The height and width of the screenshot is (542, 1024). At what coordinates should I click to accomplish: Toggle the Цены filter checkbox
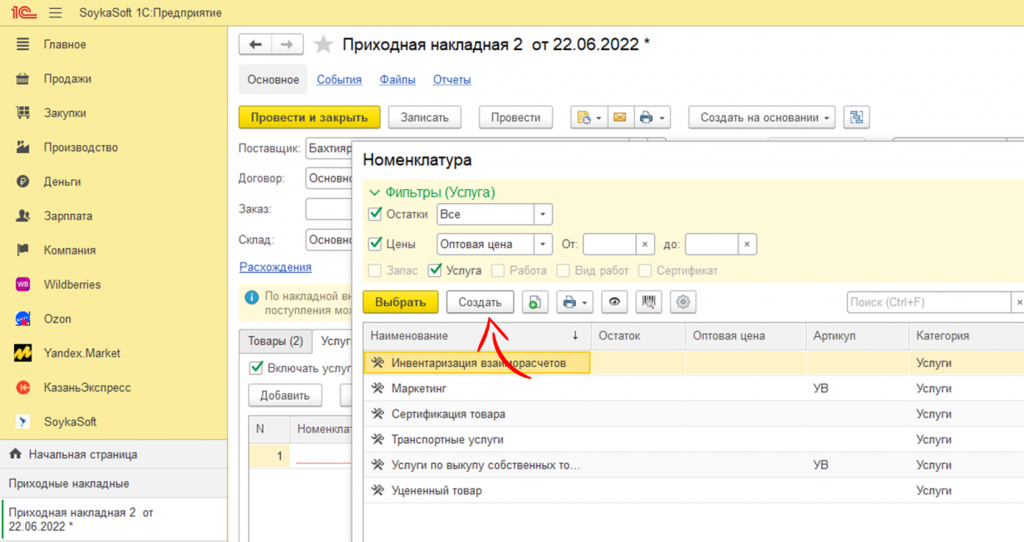(x=376, y=244)
